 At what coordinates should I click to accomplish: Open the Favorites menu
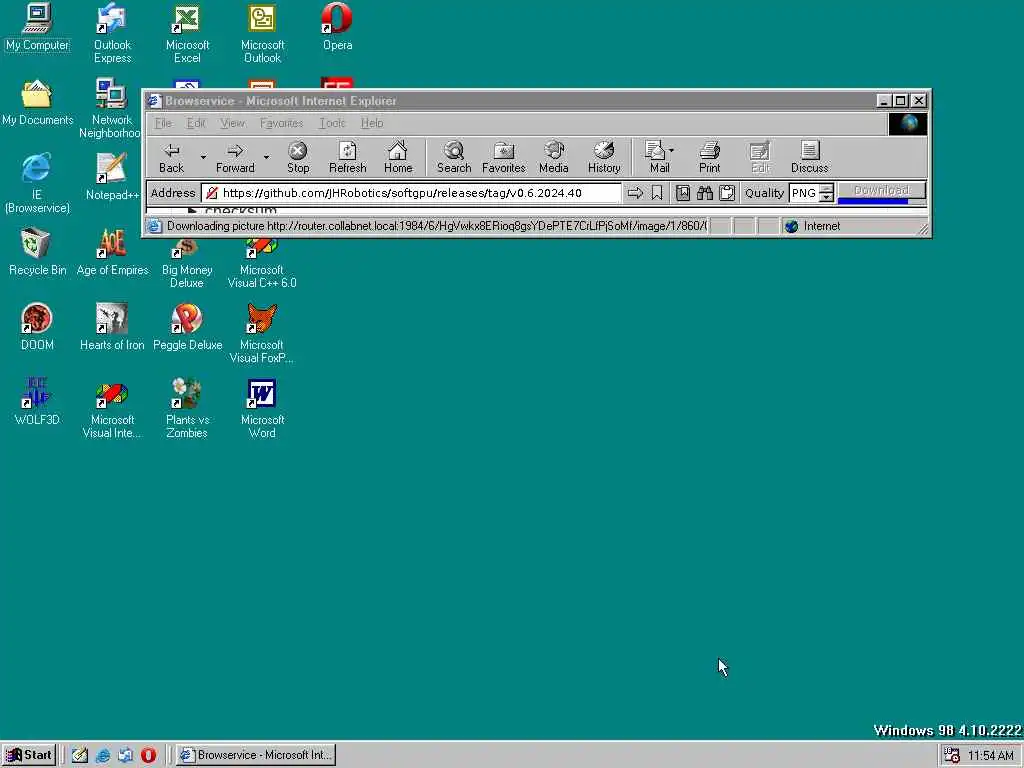point(281,123)
